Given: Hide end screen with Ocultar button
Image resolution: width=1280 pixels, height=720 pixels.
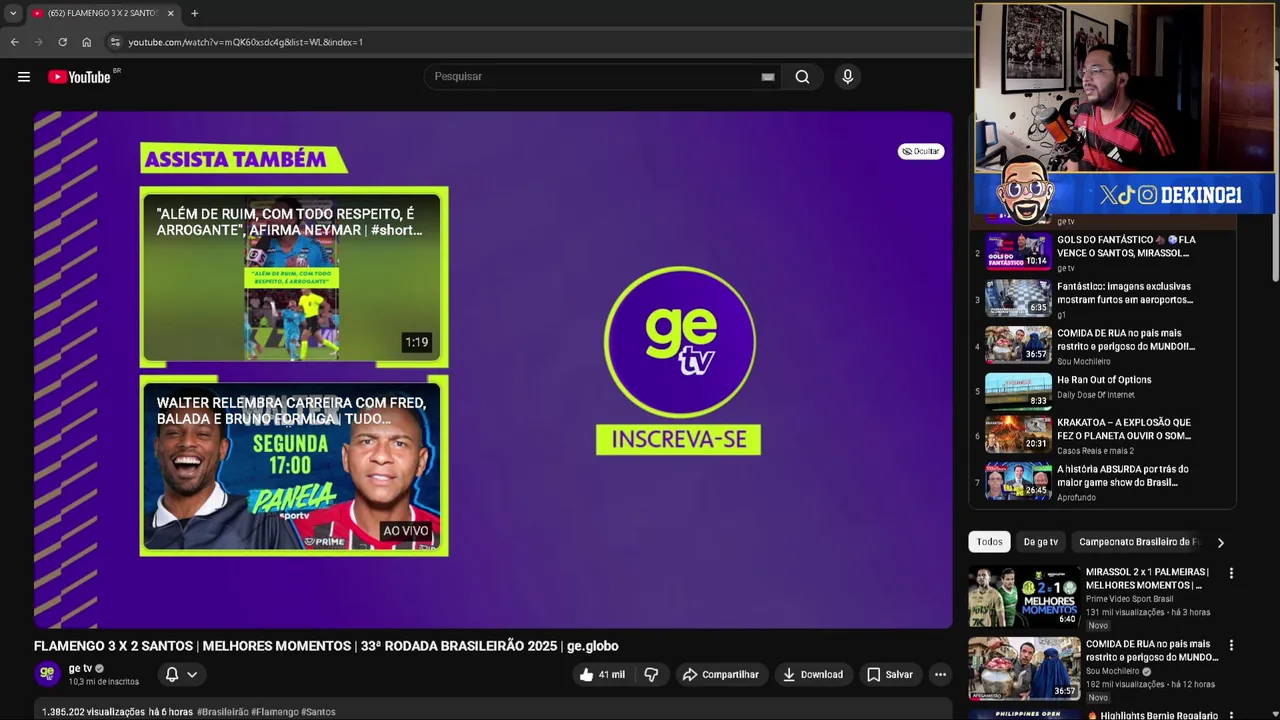Looking at the screenshot, I should 920,151.
